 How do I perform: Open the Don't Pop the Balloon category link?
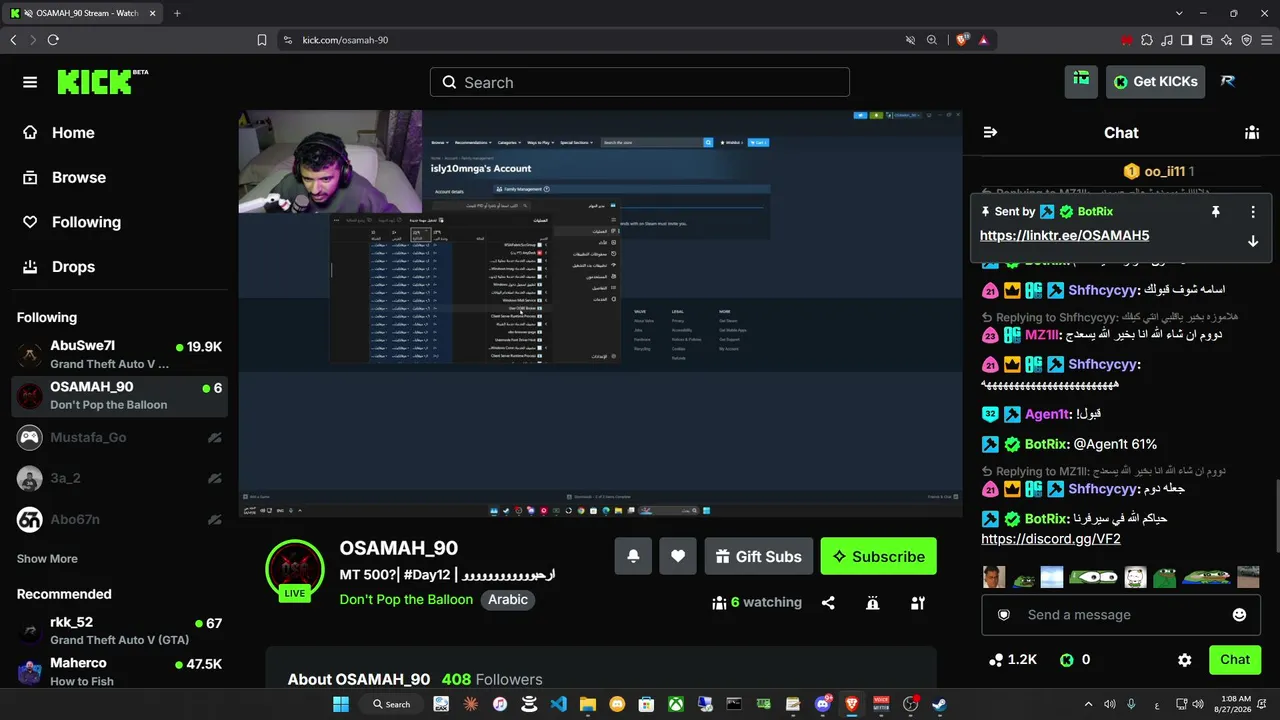pos(406,600)
